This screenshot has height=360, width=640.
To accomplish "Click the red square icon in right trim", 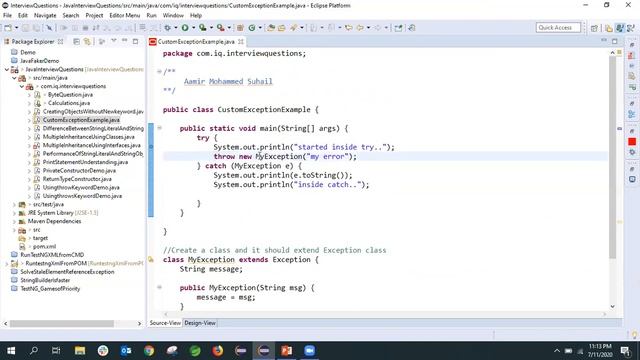I will [632, 142].
